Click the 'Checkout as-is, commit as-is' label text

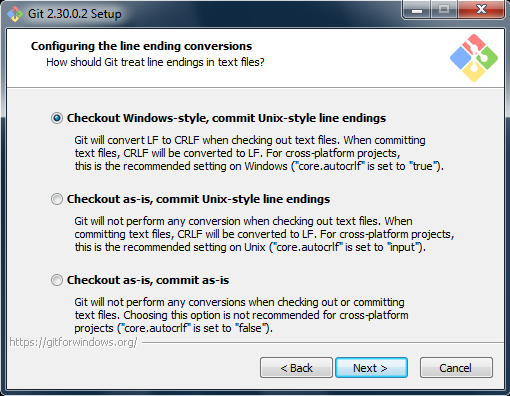[x=148, y=280]
